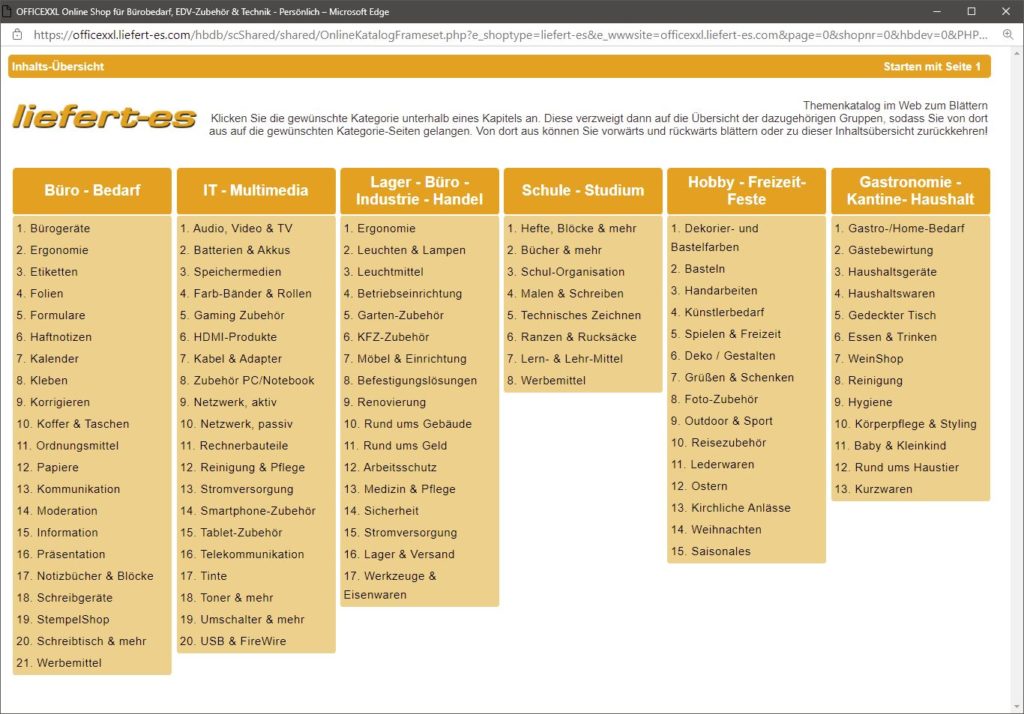
Task: Click 'Starten mit Seite 1' link
Action: coord(932,67)
